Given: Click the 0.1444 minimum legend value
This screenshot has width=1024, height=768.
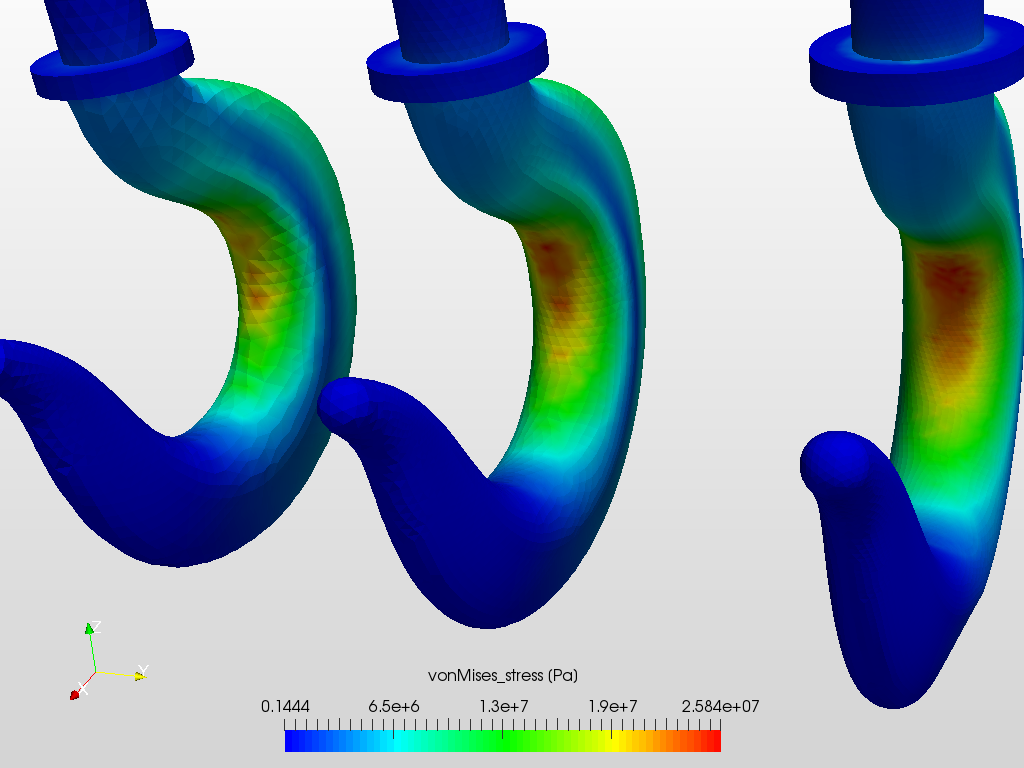Looking at the screenshot, I should (285, 707).
